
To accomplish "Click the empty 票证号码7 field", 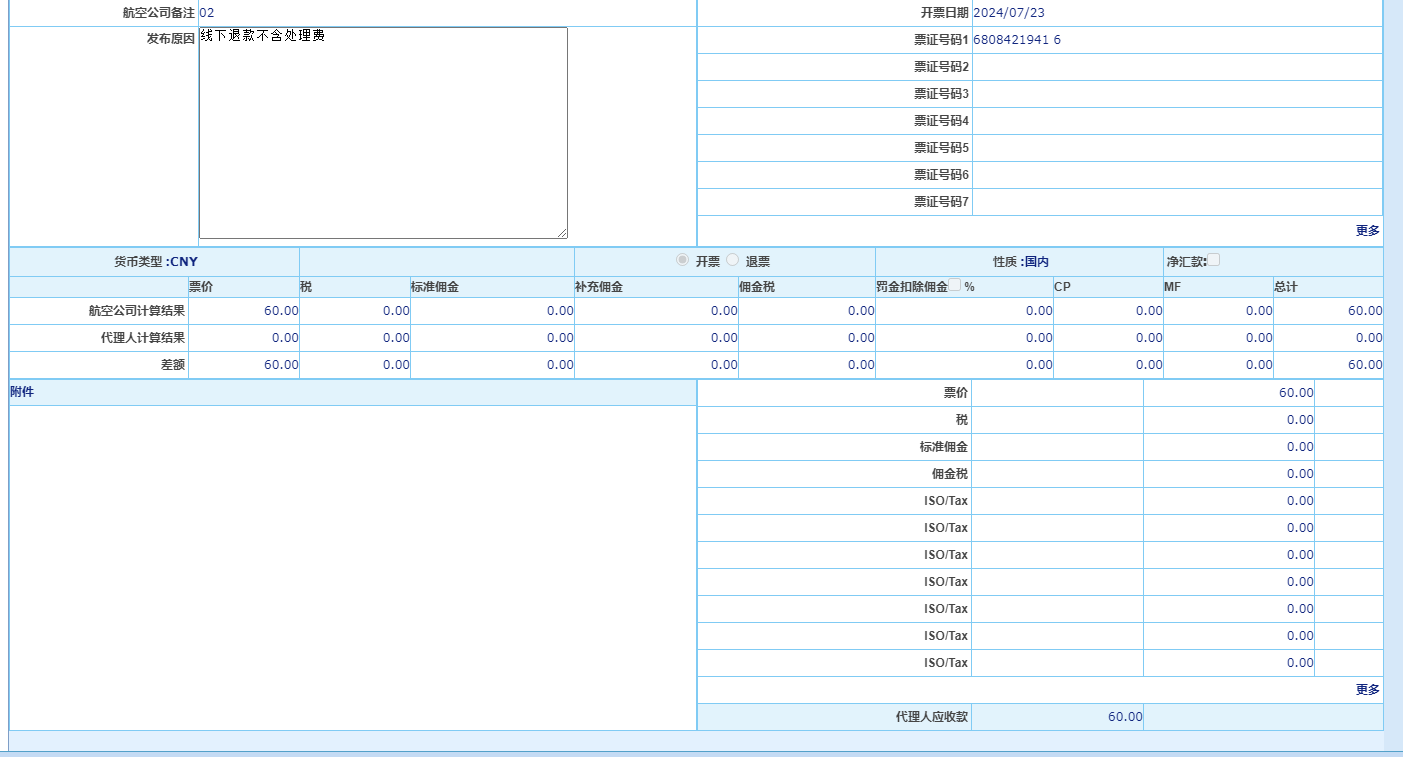I will click(x=1176, y=202).
